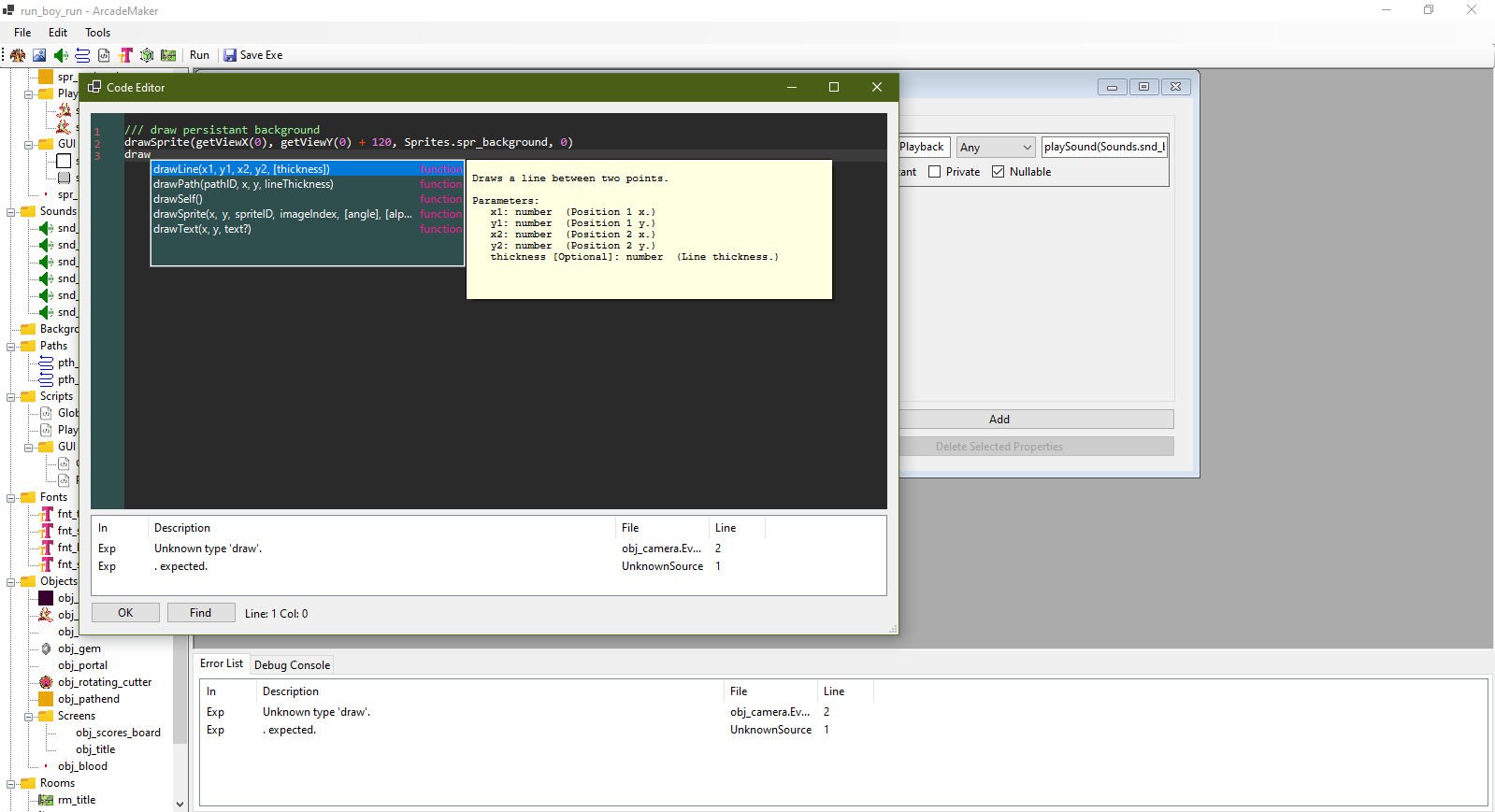Click the Code Editor window title icon
Screen dimensions: 1495x812
[94, 87]
